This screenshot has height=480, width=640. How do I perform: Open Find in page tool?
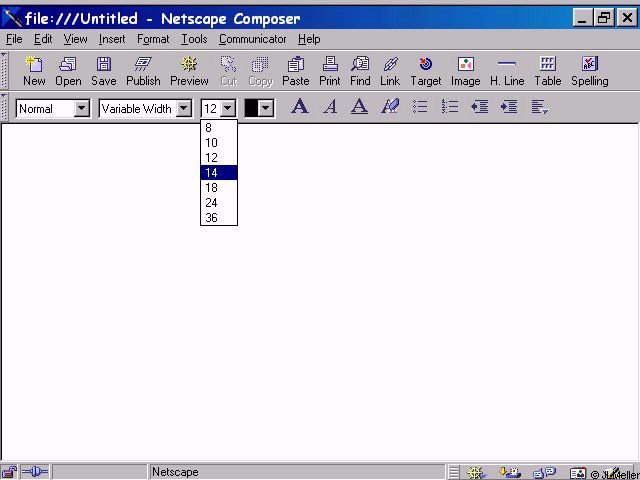(x=360, y=71)
